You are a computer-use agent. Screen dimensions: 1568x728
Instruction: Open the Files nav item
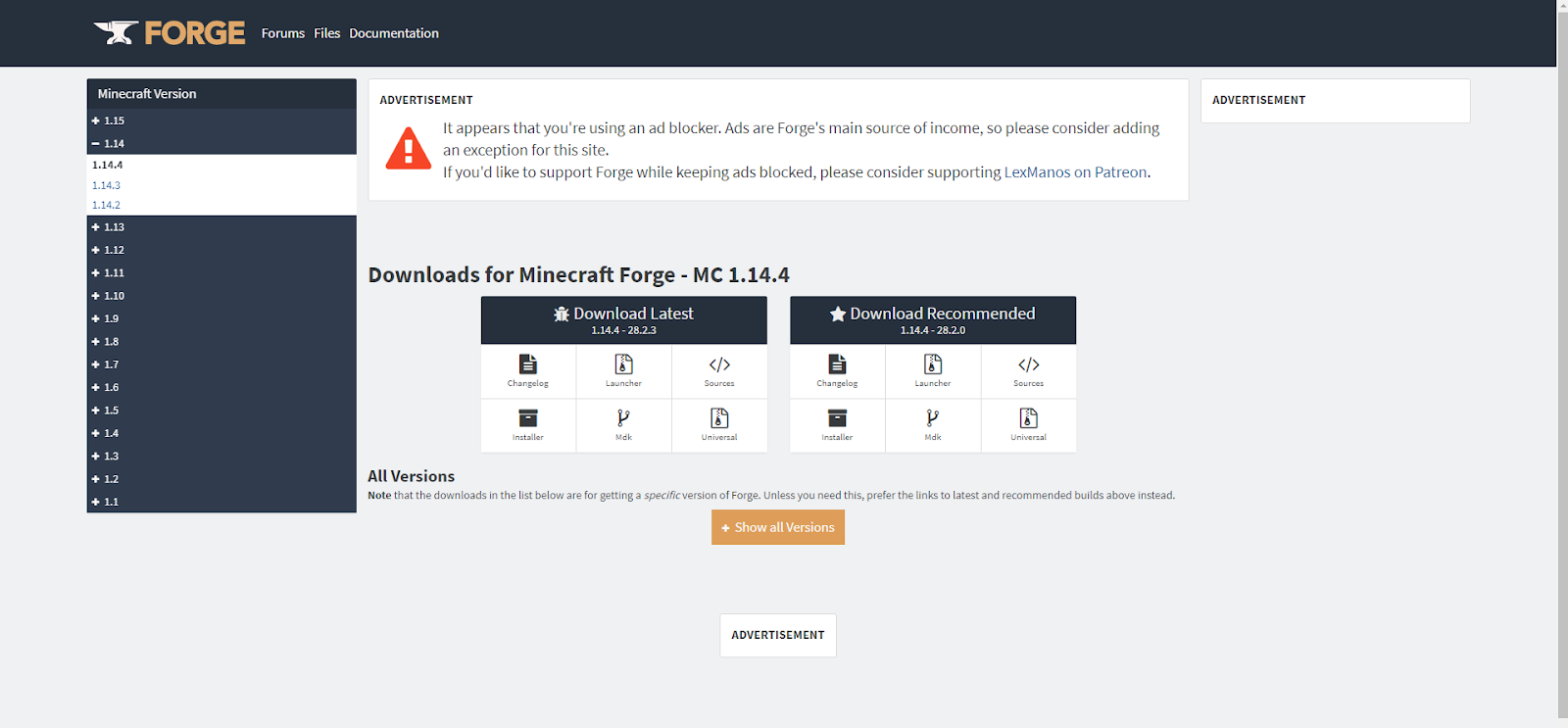(x=327, y=33)
